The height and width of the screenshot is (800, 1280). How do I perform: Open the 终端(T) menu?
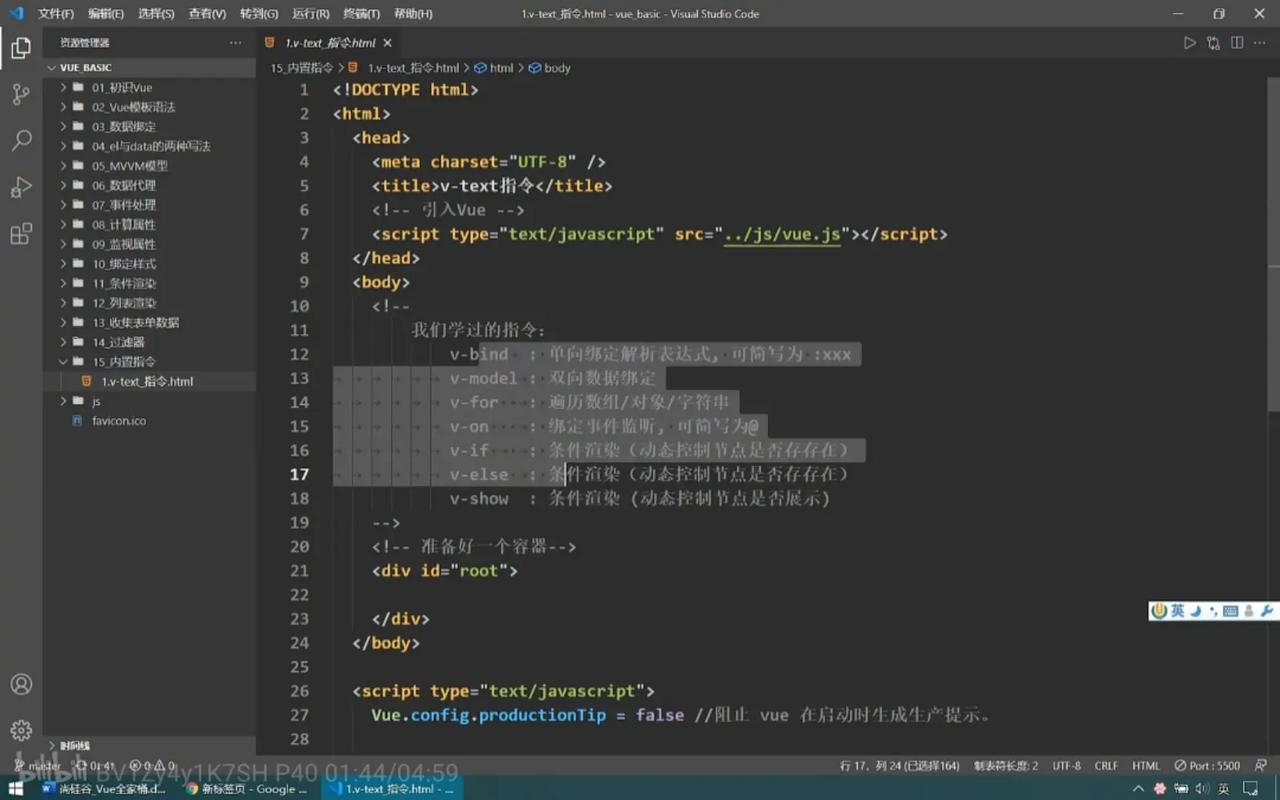tap(361, 14)
